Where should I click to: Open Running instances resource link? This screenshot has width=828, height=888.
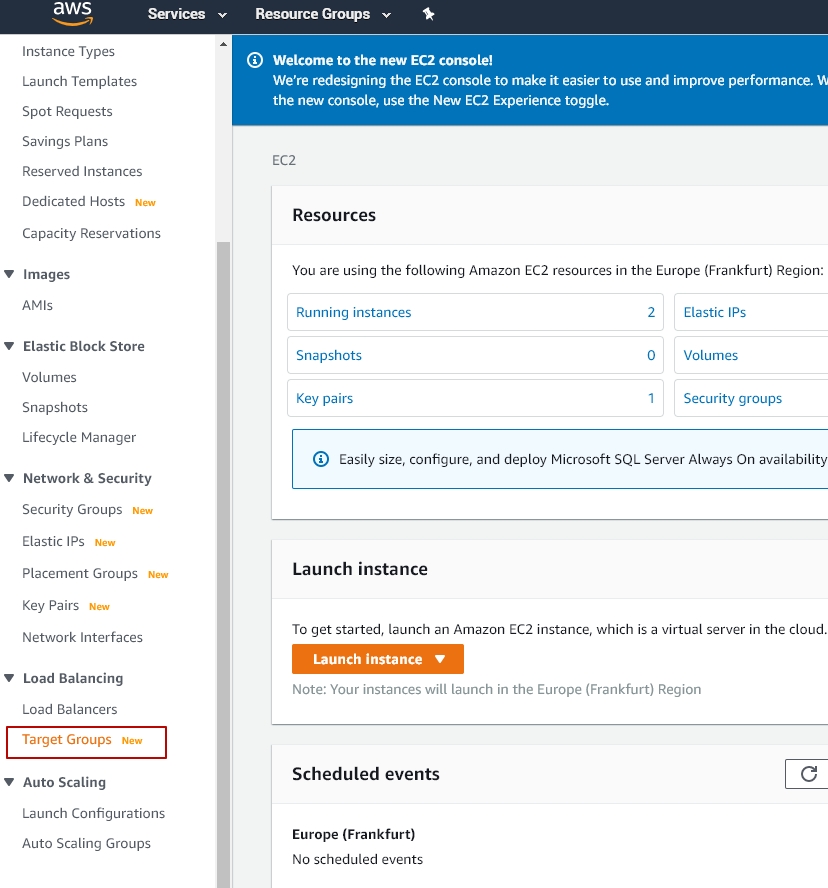point(354,312)
